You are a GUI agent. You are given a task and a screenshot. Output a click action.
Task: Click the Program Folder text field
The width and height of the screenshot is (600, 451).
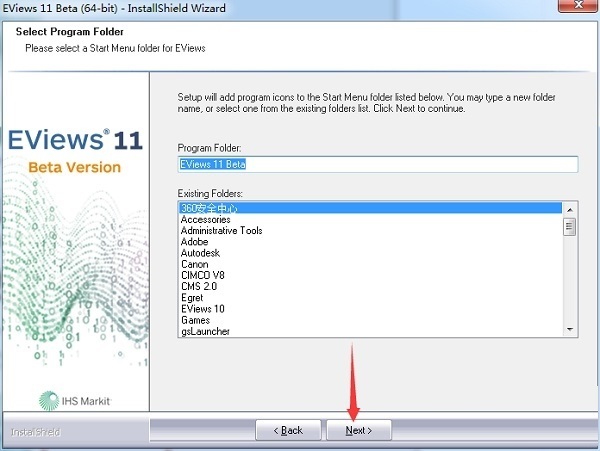click(378, 164)
